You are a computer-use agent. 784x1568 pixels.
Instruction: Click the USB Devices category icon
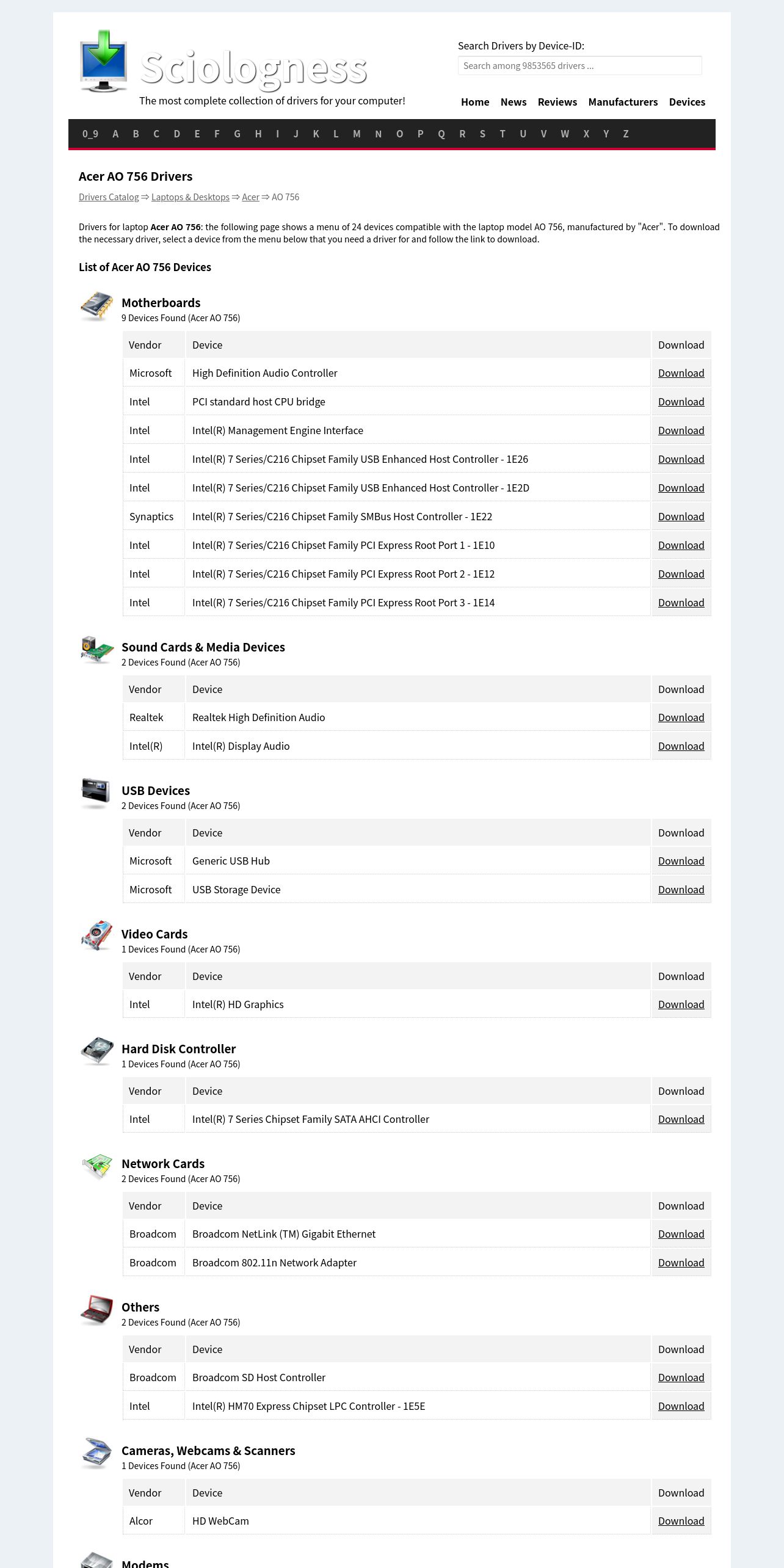pyautogui.click(x=96, y=793)
